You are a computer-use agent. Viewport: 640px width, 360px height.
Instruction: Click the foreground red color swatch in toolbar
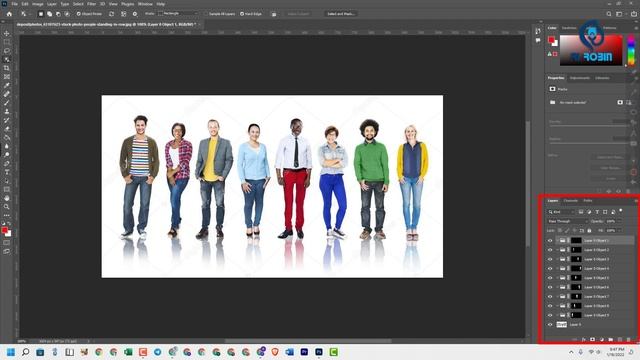[x=4, y=231]
